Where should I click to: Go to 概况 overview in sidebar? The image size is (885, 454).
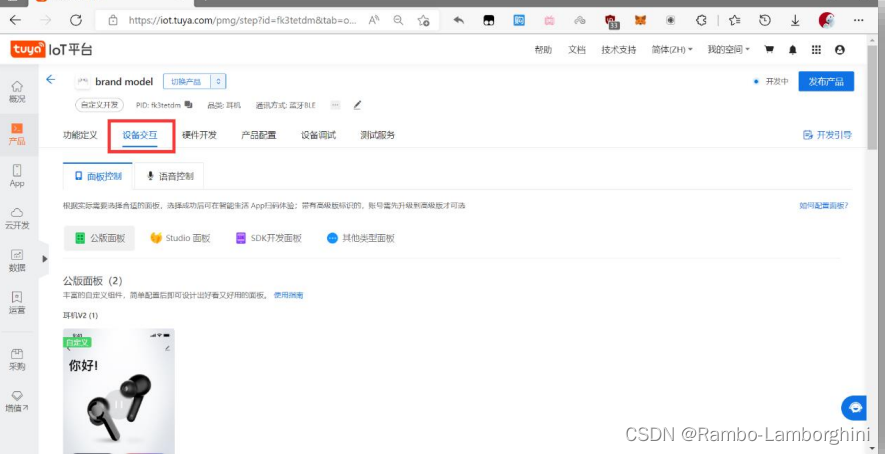click(x=17, y=91)
